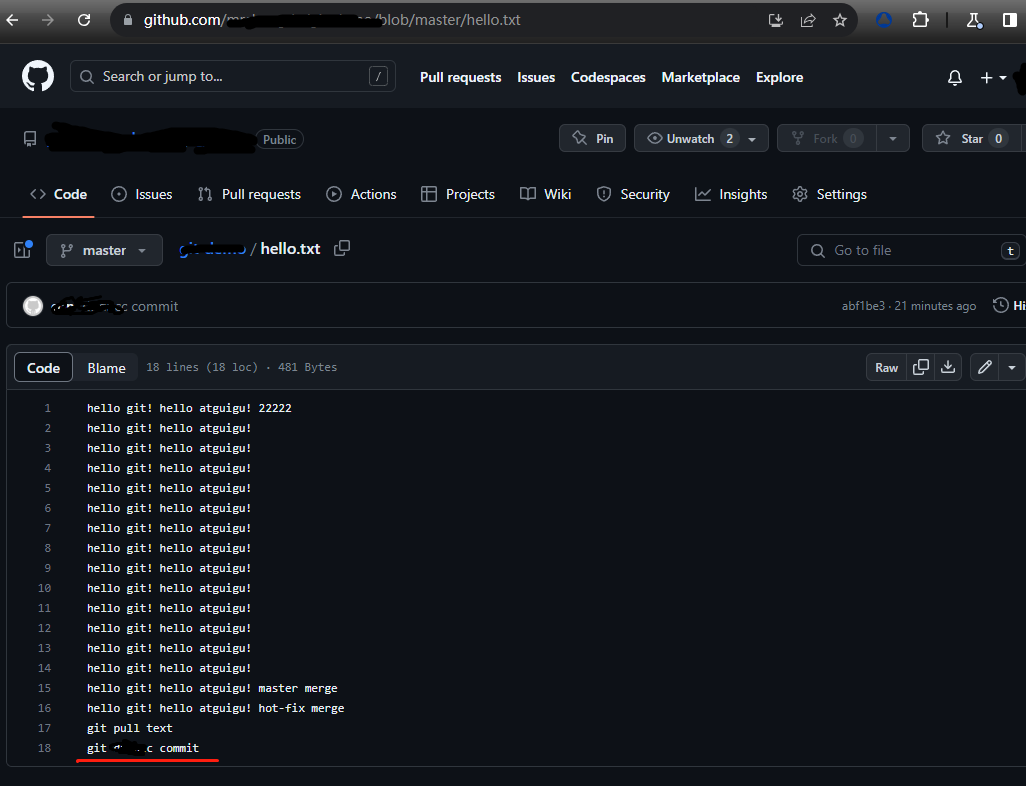Switch to the repository Issues tab
Viewport: 1026px width, 786px height.
(x=142, y=194)
